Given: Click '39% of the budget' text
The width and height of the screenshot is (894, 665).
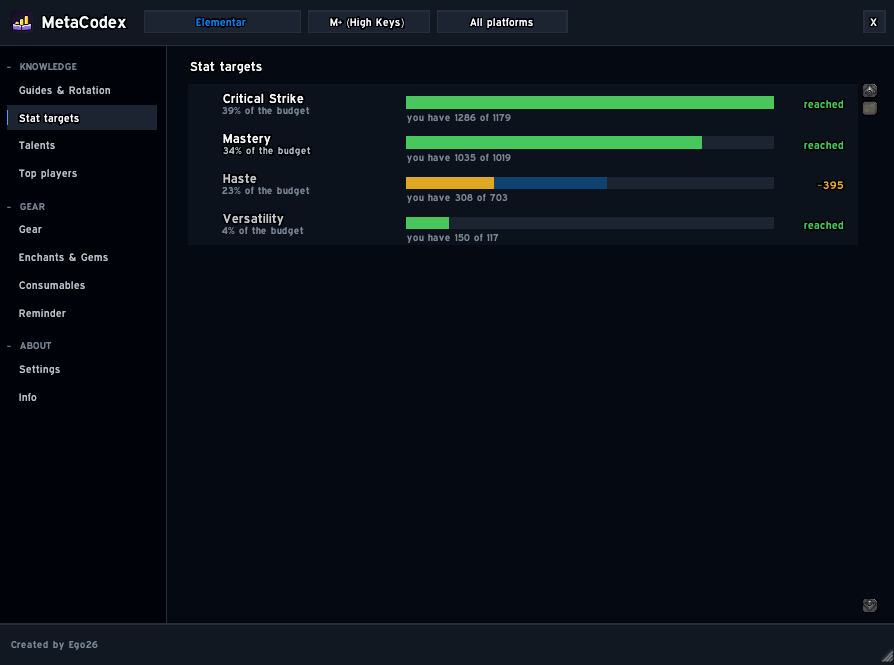Looking at the screenshot, I should [266, 111].
